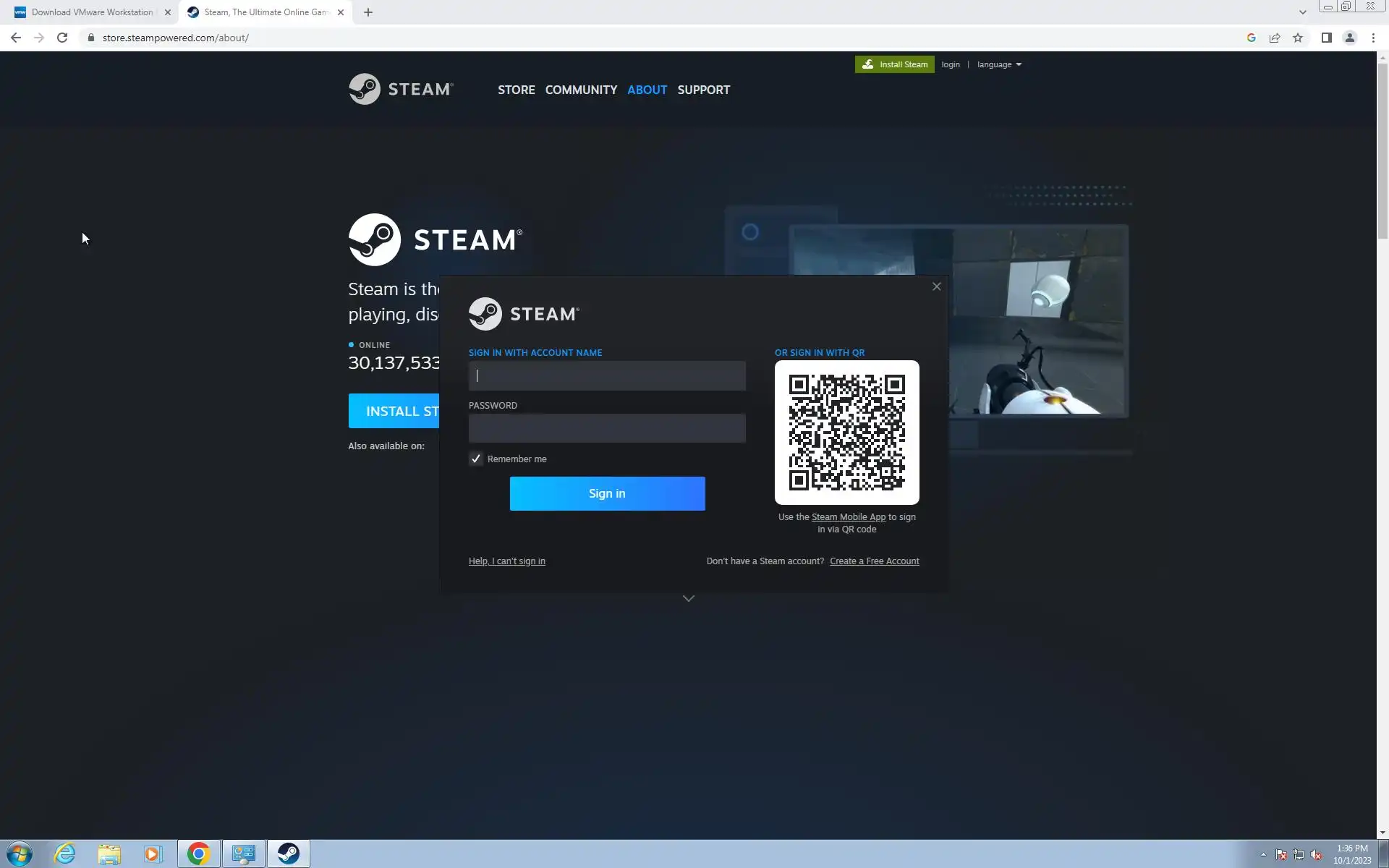The image size is (1389, 868).
Task: Open the Chrome profile avatar icon
Action: click(x=1349, y=38)
